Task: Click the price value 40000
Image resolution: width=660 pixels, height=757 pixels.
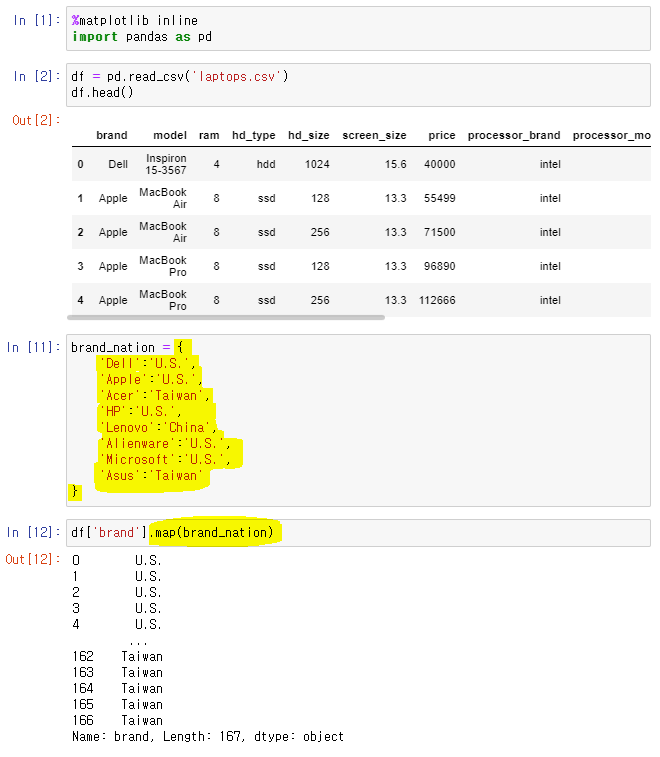Action: point(439,164)
